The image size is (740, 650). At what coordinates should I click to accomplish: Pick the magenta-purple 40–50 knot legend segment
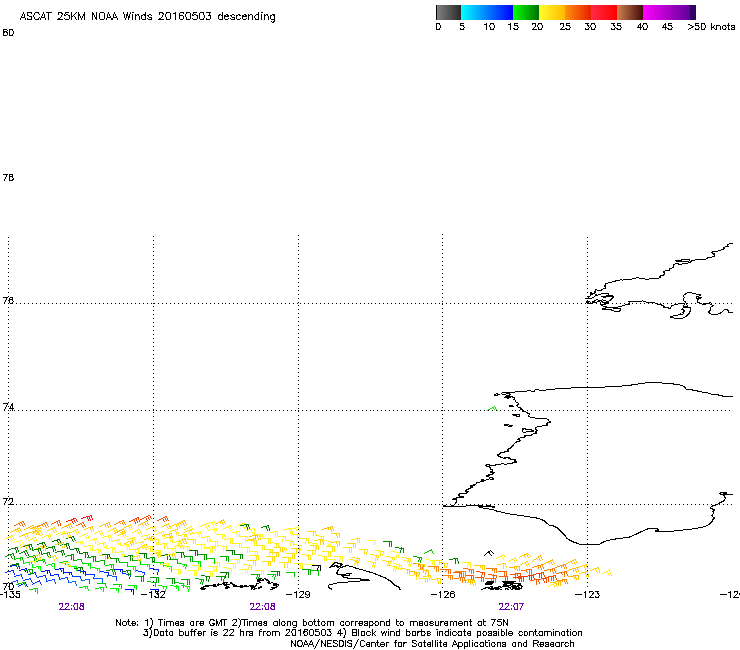tap(669, 12)
